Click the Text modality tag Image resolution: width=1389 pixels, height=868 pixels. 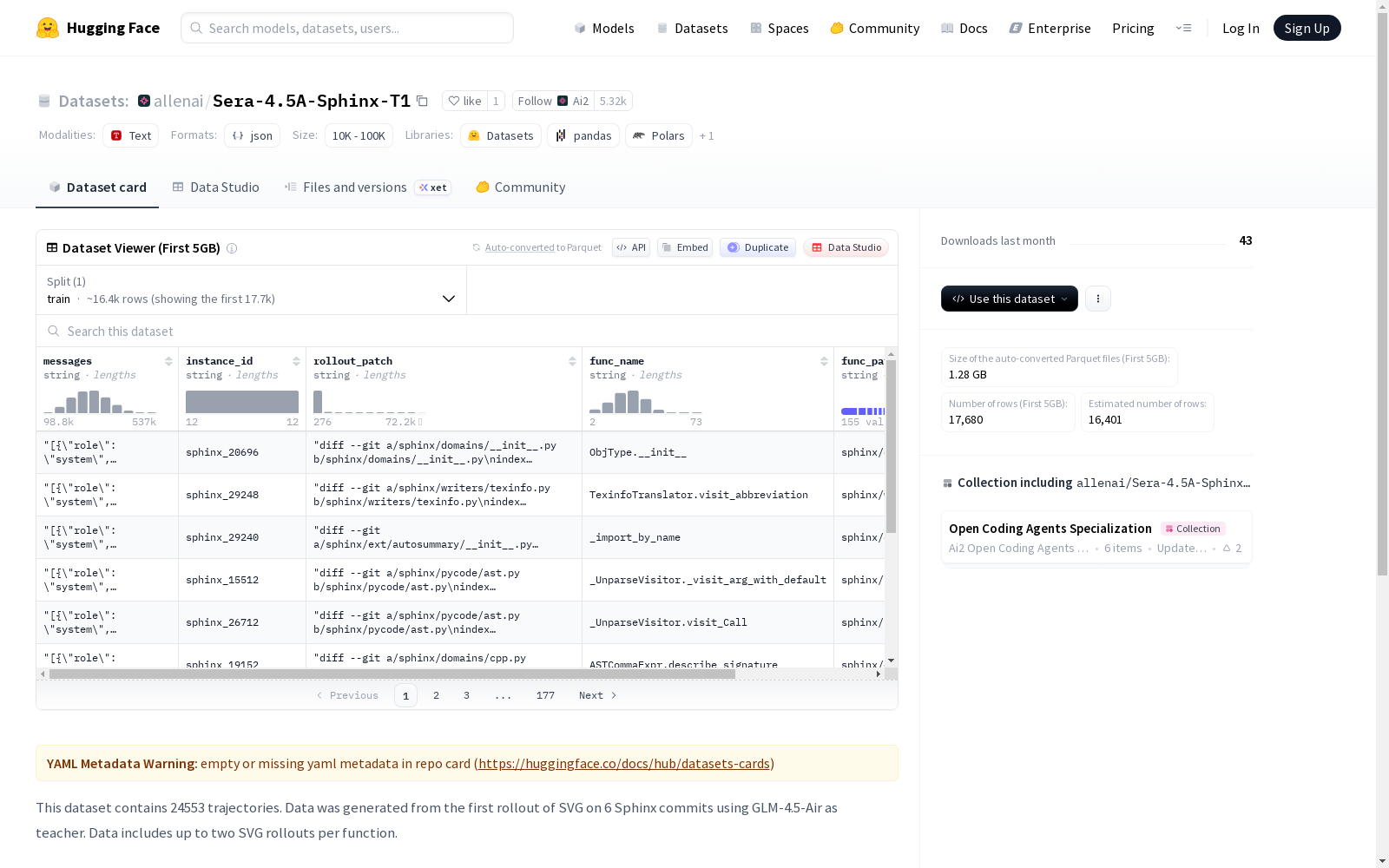pos(131,135)
